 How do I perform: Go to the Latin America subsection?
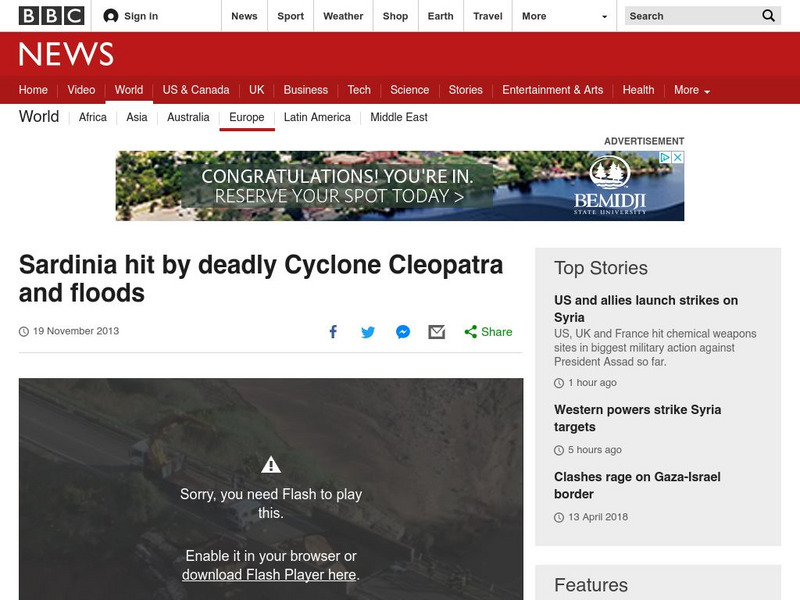(x=317, y=117)
